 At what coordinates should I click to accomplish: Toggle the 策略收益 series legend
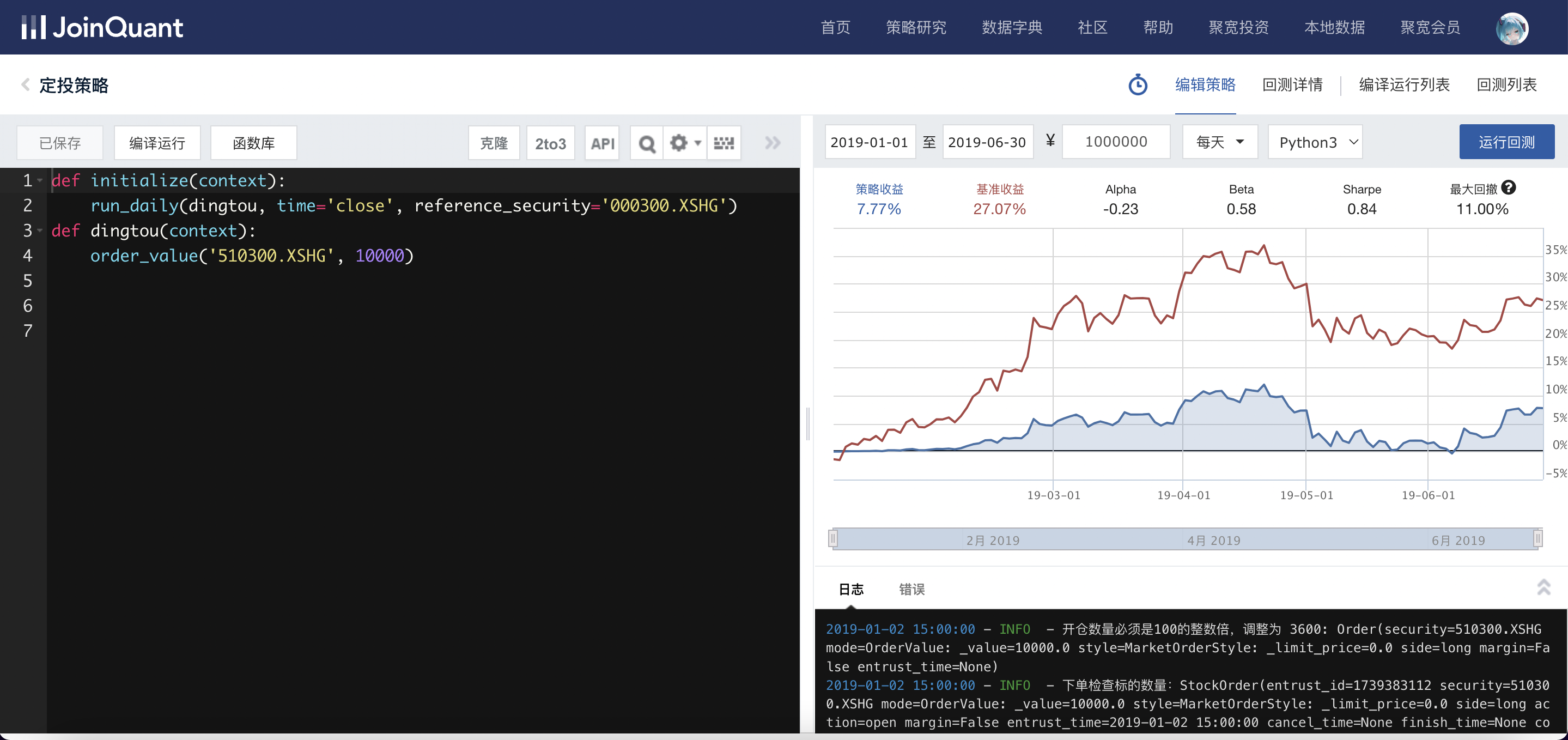click(x=879, y=190)
